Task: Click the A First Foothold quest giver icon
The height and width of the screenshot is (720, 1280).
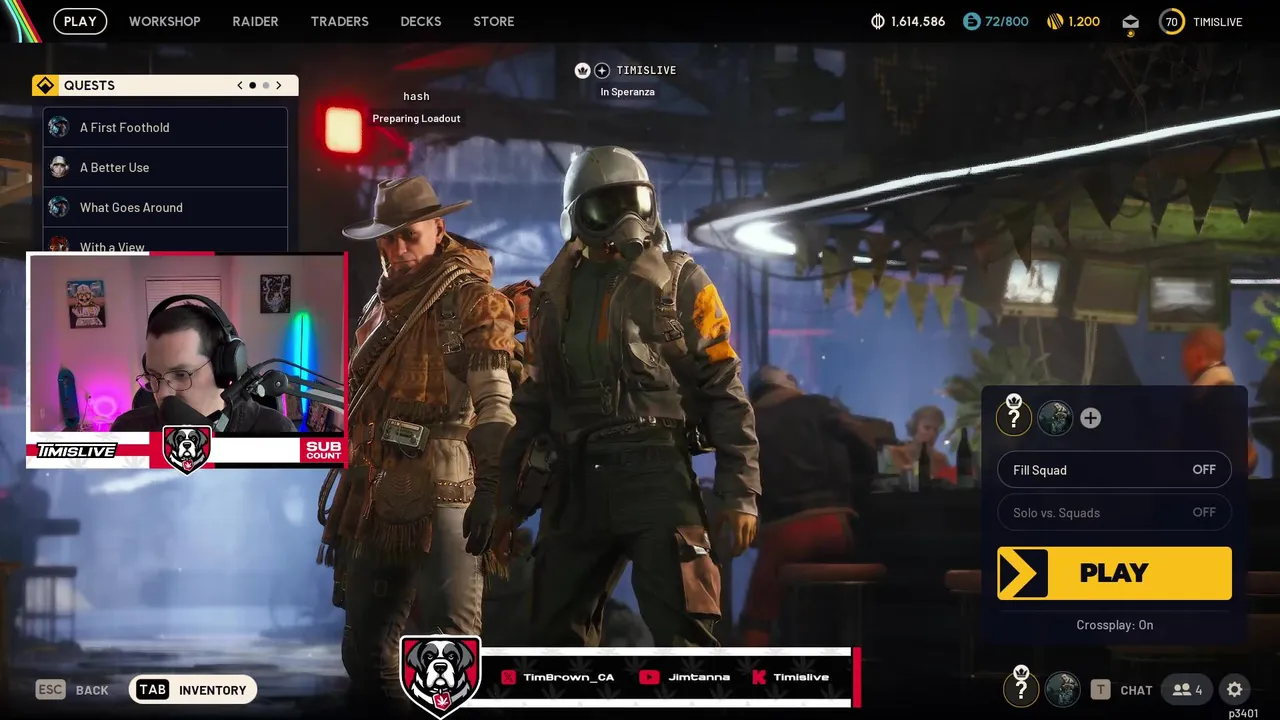Action: pos(59,127)
